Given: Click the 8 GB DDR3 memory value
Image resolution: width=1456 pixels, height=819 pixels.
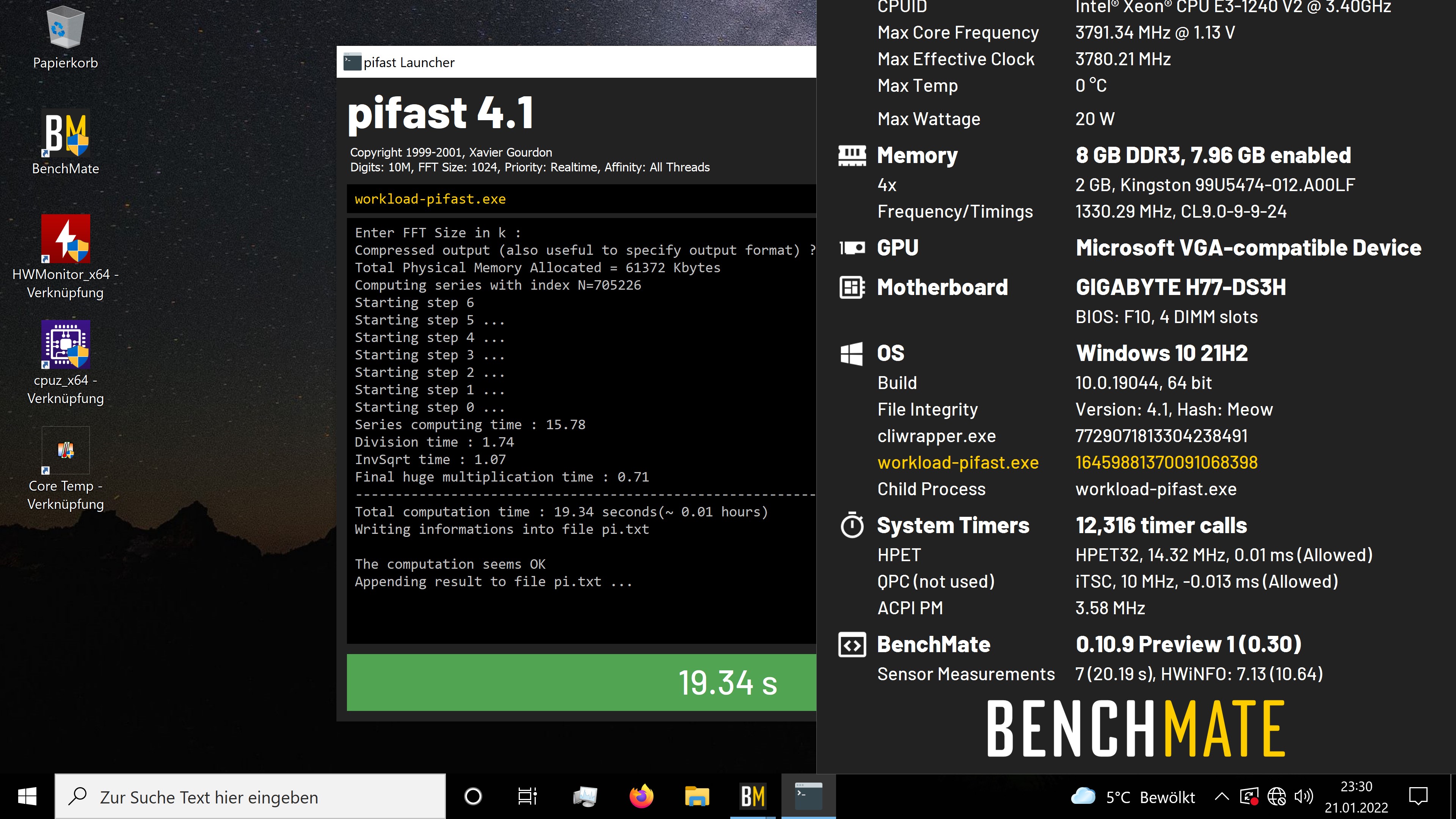Looking at the screenshot, I should pos(1213,155).
